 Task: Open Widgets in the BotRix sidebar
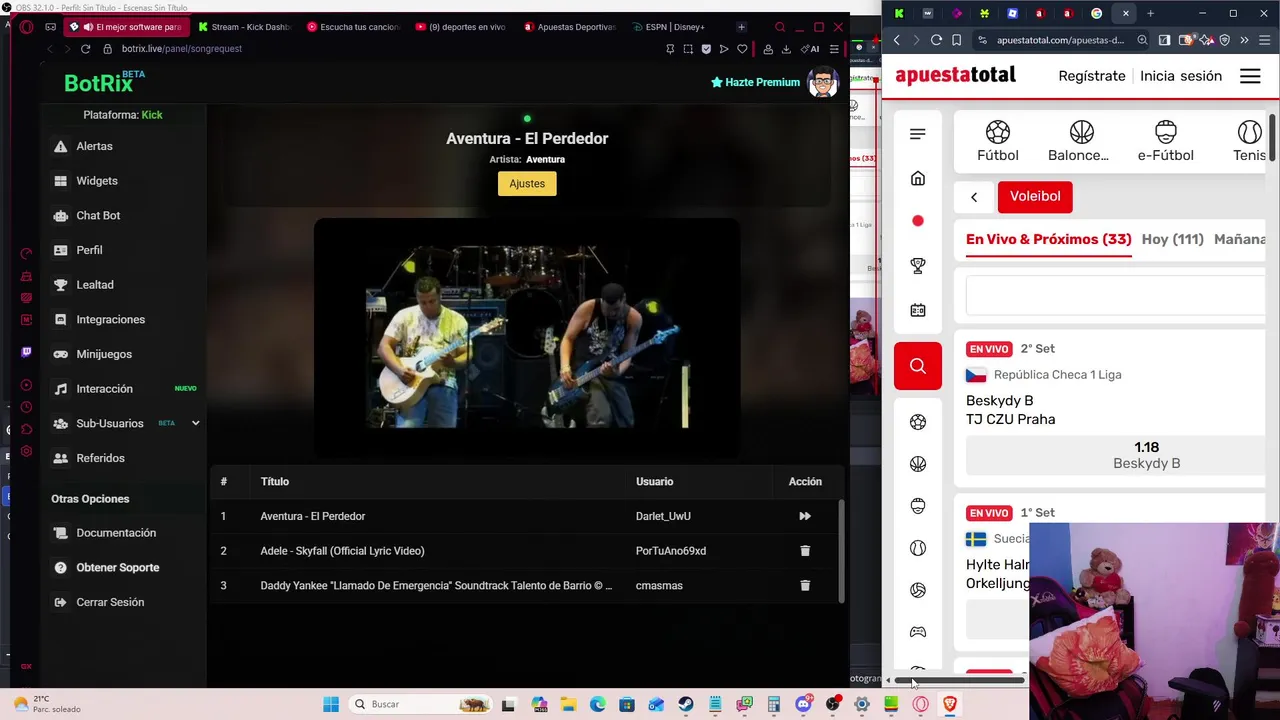coord(97,181)
